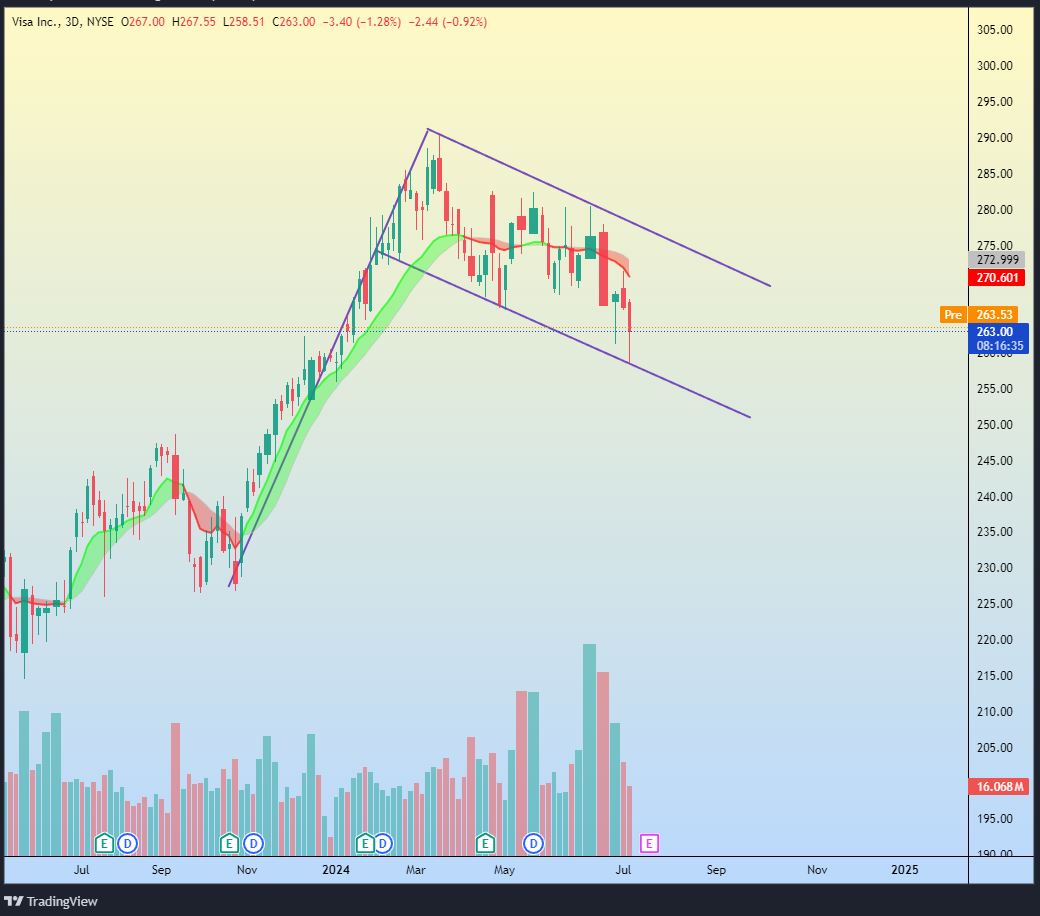Click the 2025 label on the time axis

coord(905,870)
